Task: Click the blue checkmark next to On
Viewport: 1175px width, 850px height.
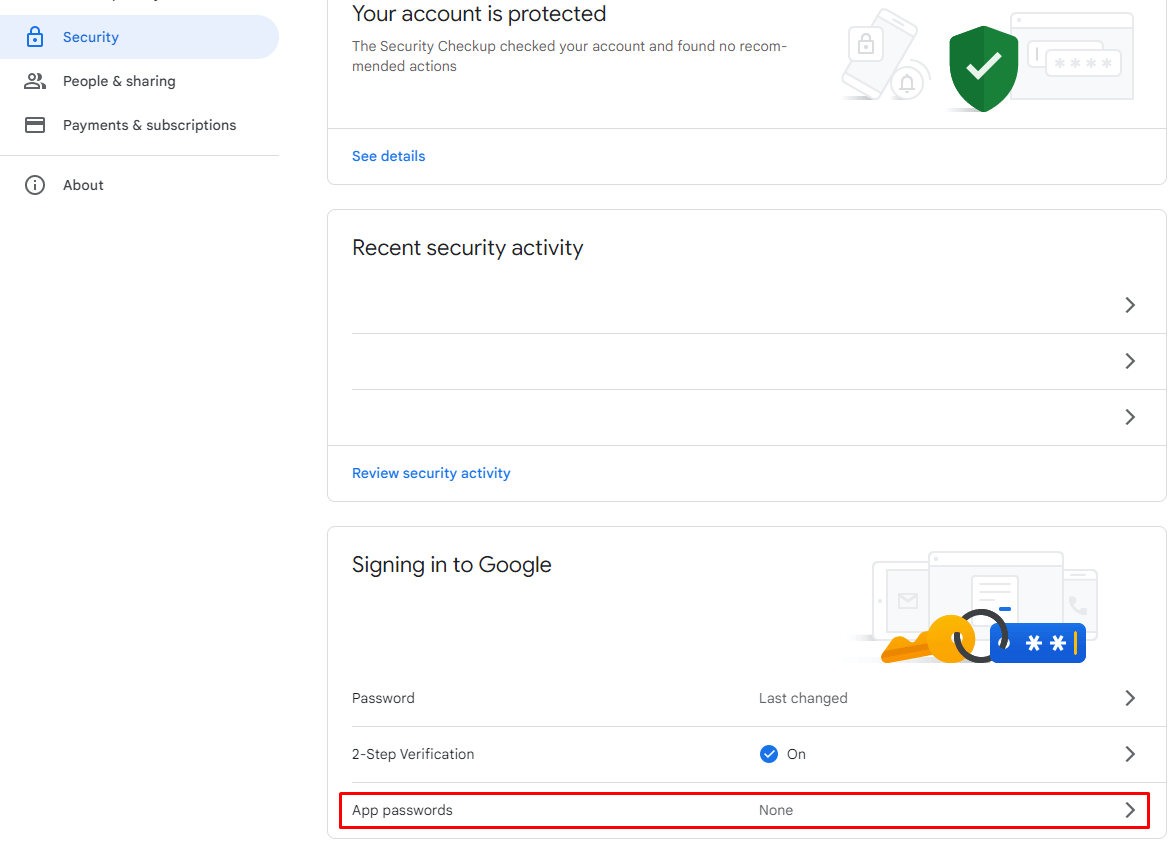Action: (768, 754)
